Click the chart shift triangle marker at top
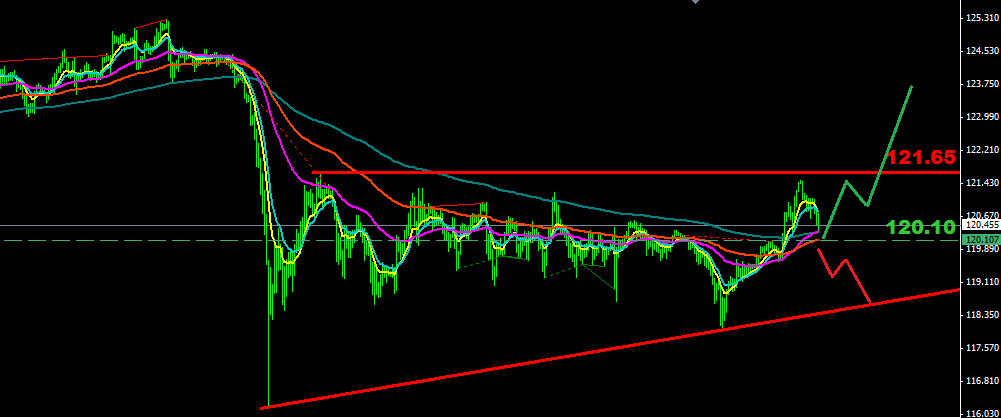Image resolution: width=1001 pixels, height=418 pixels. 696,2
